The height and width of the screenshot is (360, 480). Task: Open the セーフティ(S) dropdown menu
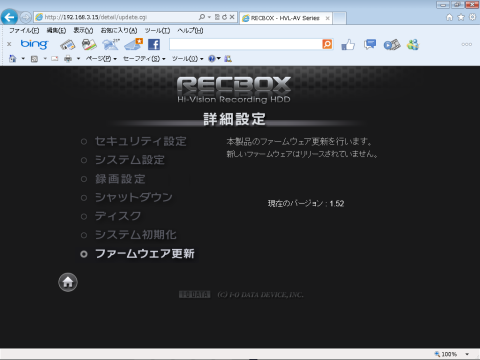coord(144,59)
